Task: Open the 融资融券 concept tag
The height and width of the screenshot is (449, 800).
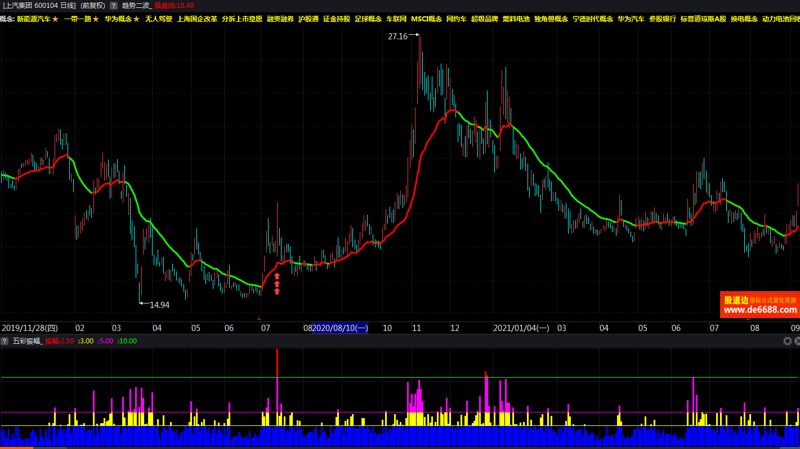Action: 280,19
